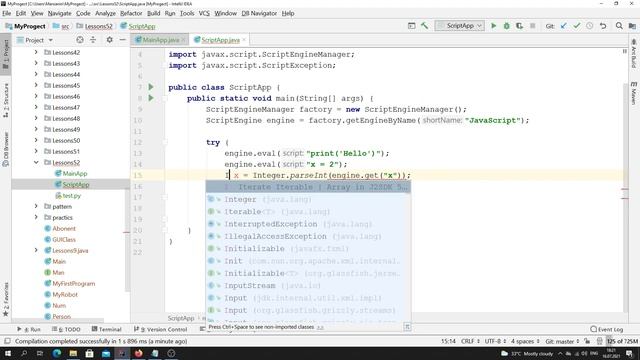
Task: Open the Run tool window
Action: coord(29,329)
